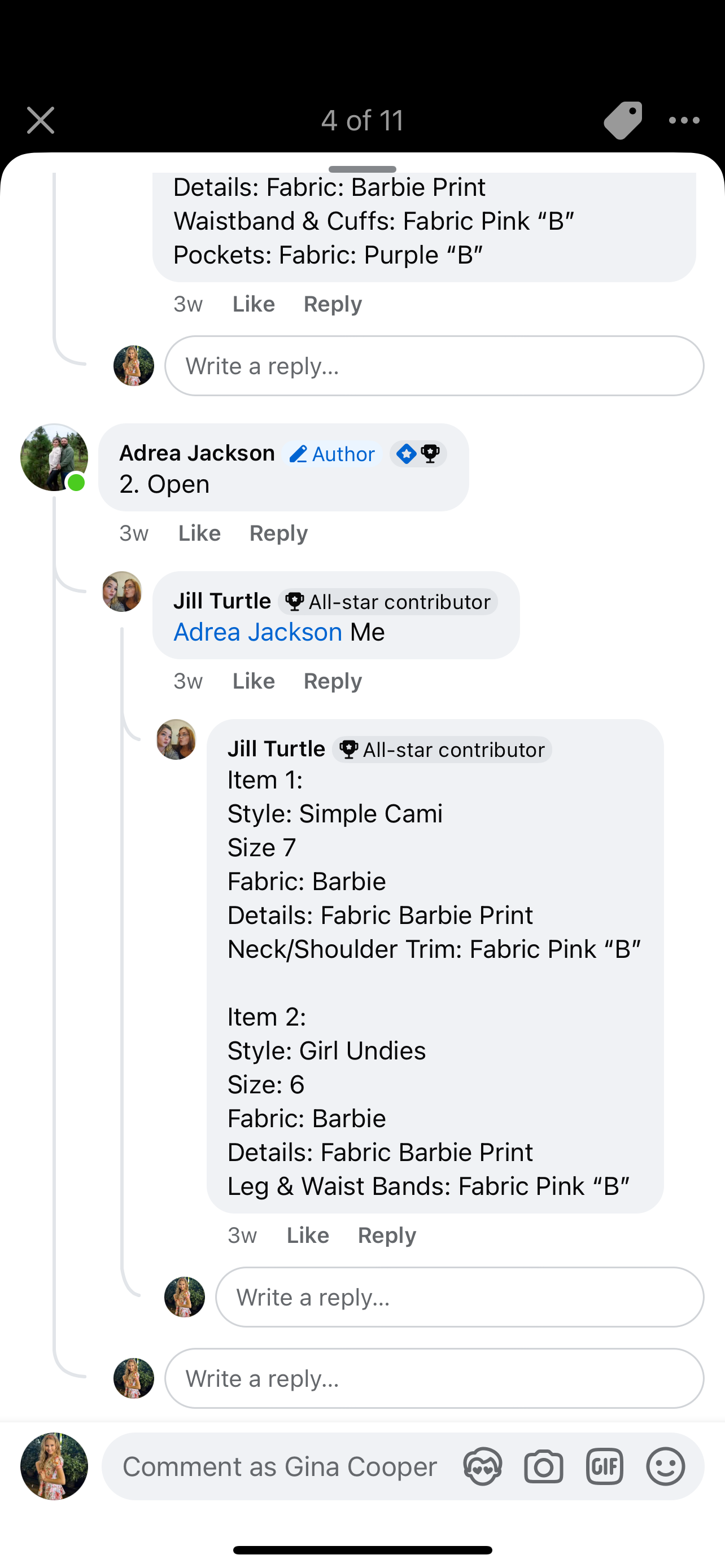Tap Adrea Jackson's badge icons
This screenshot has width=725, height=1568.
418,453
